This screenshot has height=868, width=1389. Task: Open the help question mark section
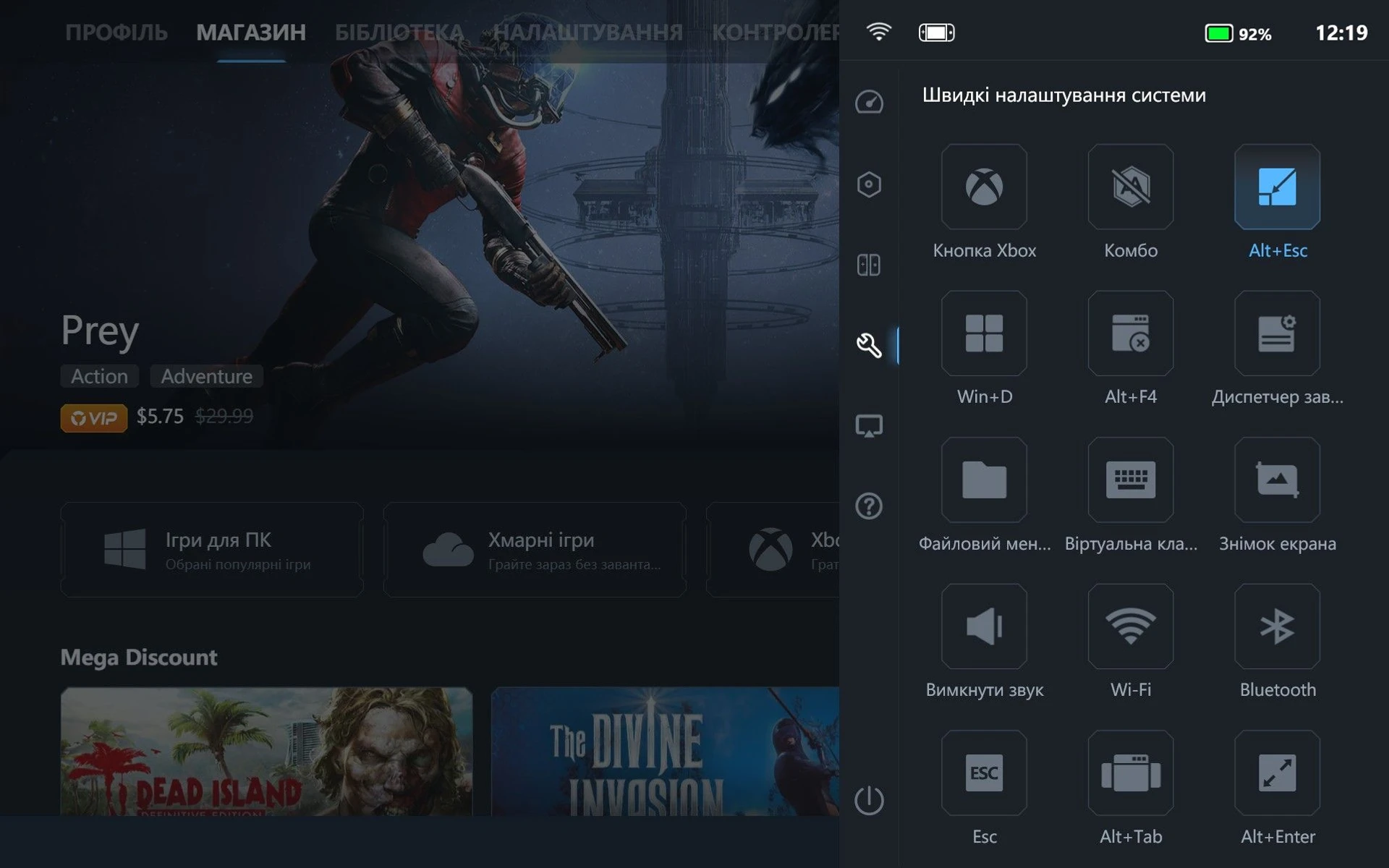869,506
